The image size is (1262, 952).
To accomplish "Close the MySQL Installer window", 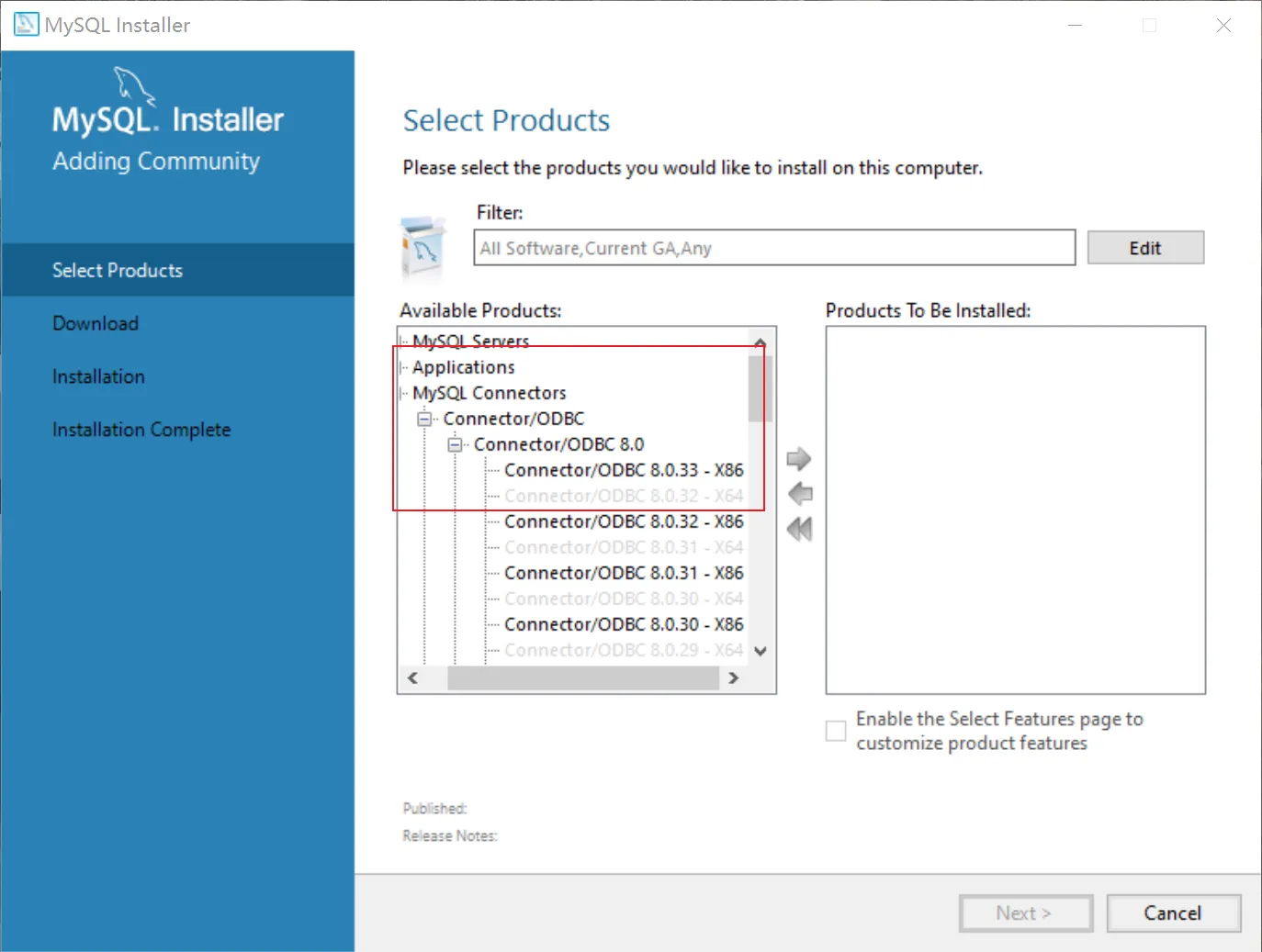I will click(x=1223, y=26).
